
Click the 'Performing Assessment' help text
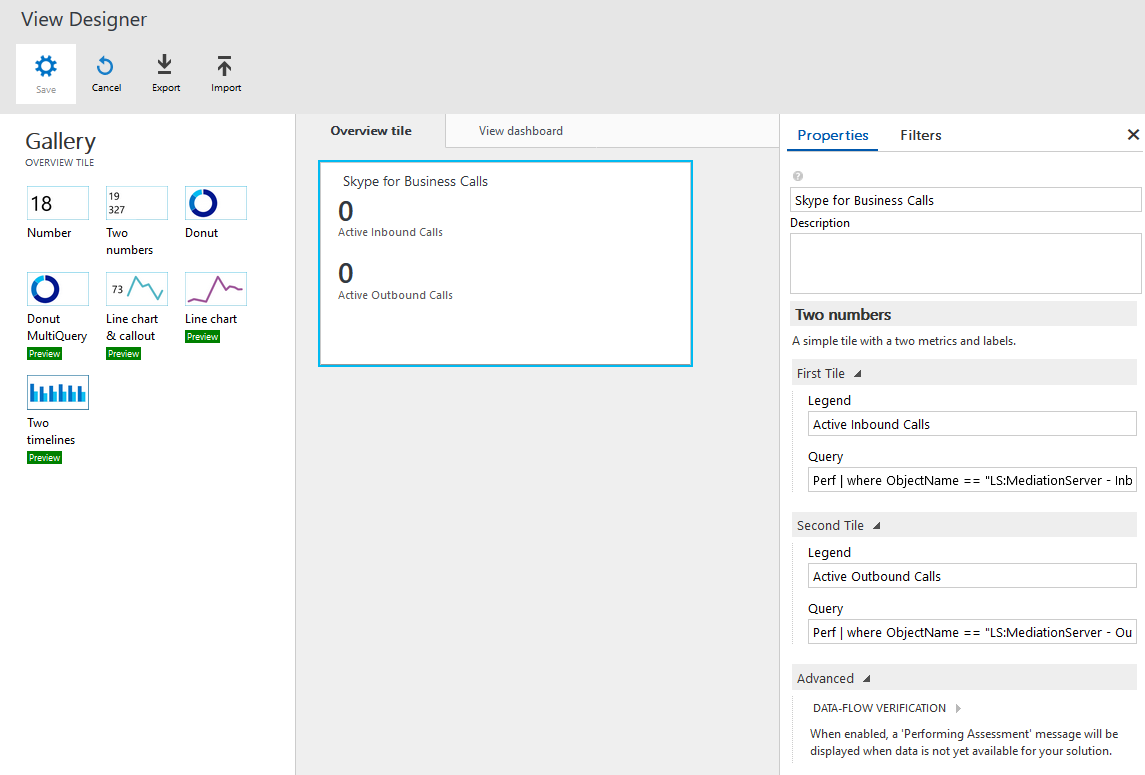(964, 742)
